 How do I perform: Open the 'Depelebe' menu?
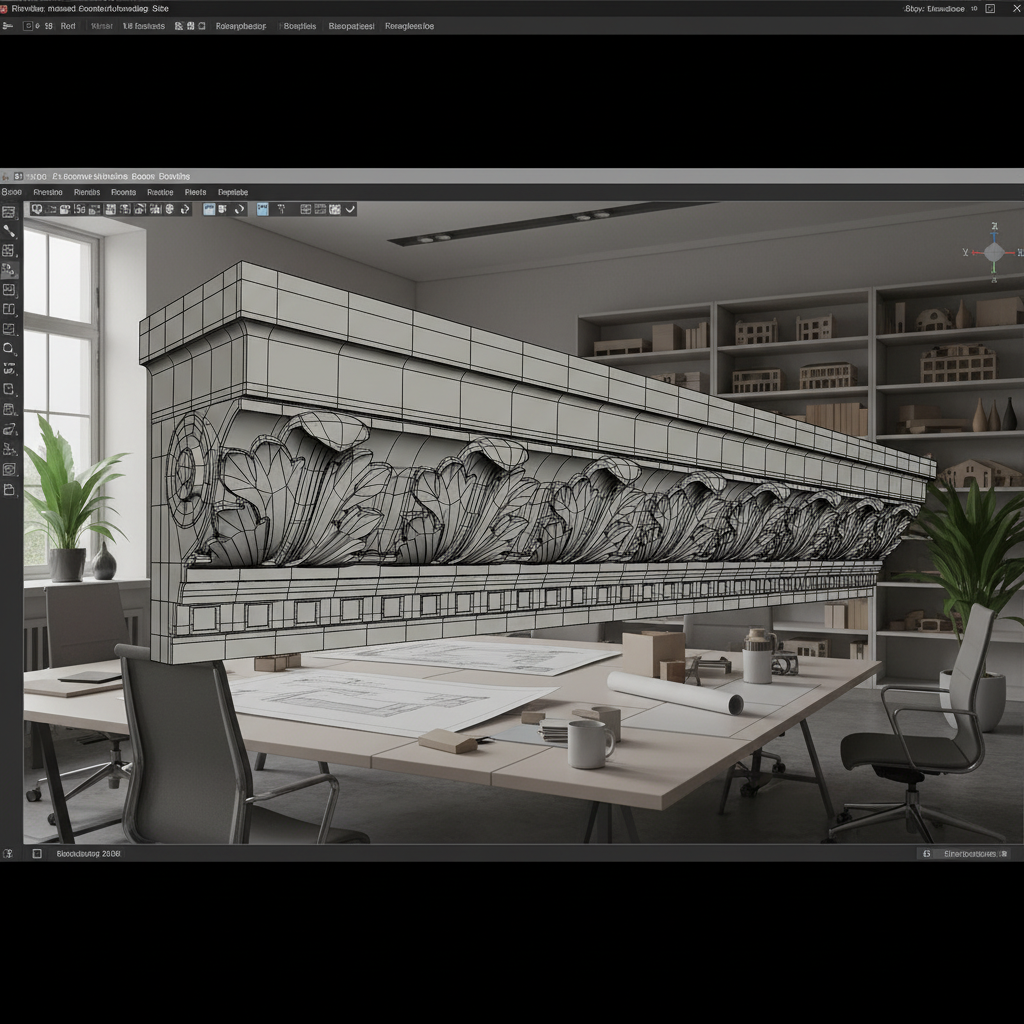(x=232, y=192)
